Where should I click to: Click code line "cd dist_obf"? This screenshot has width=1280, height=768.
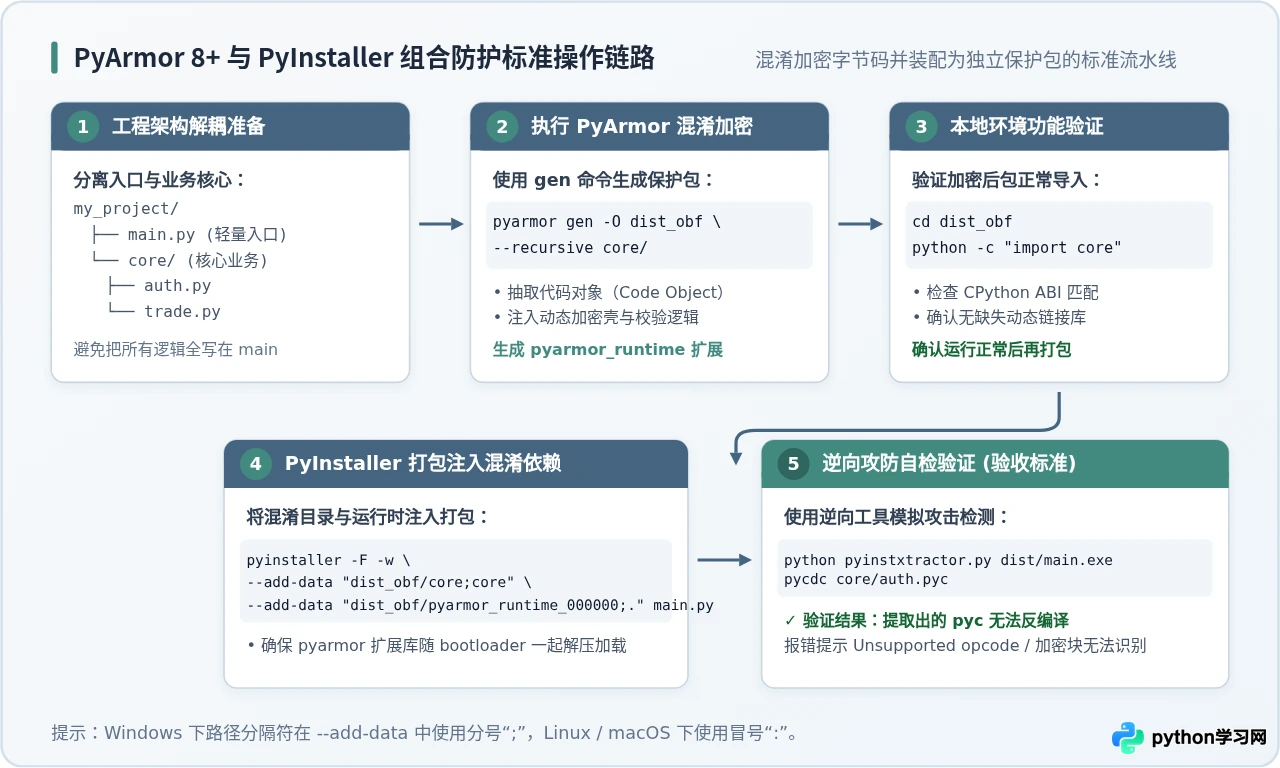[x=962, y=222]
